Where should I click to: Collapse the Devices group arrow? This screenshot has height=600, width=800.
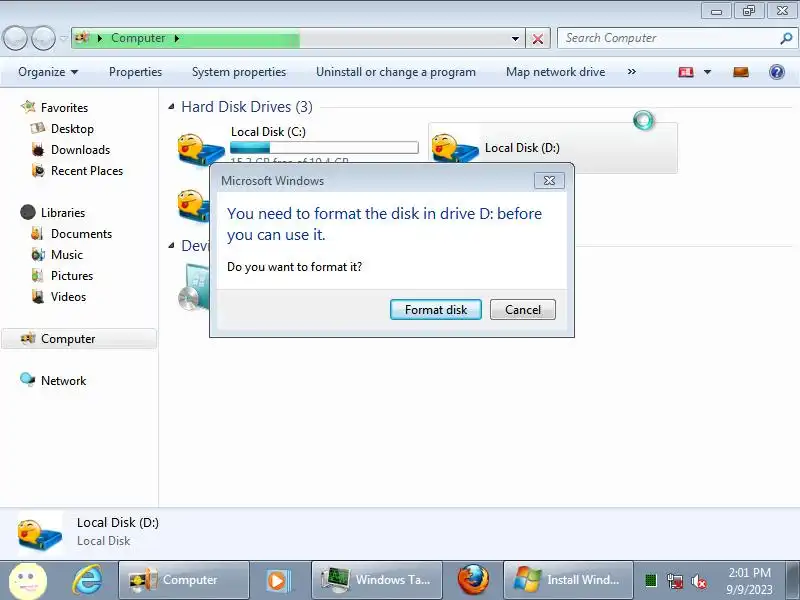click(171, 246)
